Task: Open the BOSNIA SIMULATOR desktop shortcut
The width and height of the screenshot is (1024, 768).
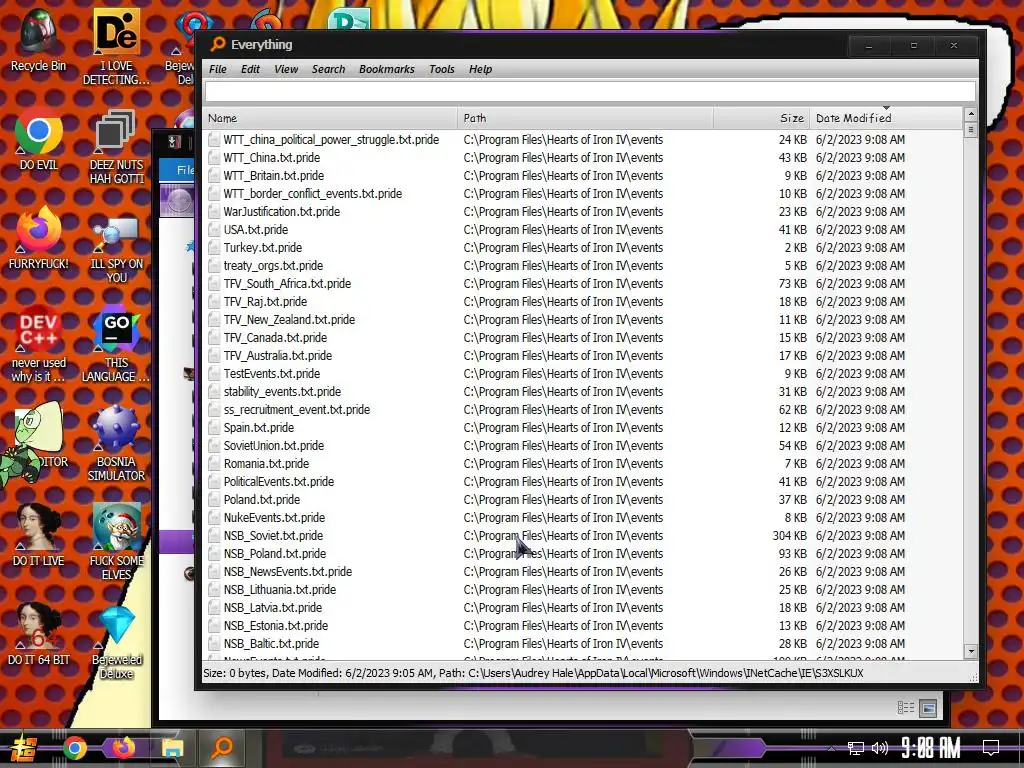Action: 116,444
